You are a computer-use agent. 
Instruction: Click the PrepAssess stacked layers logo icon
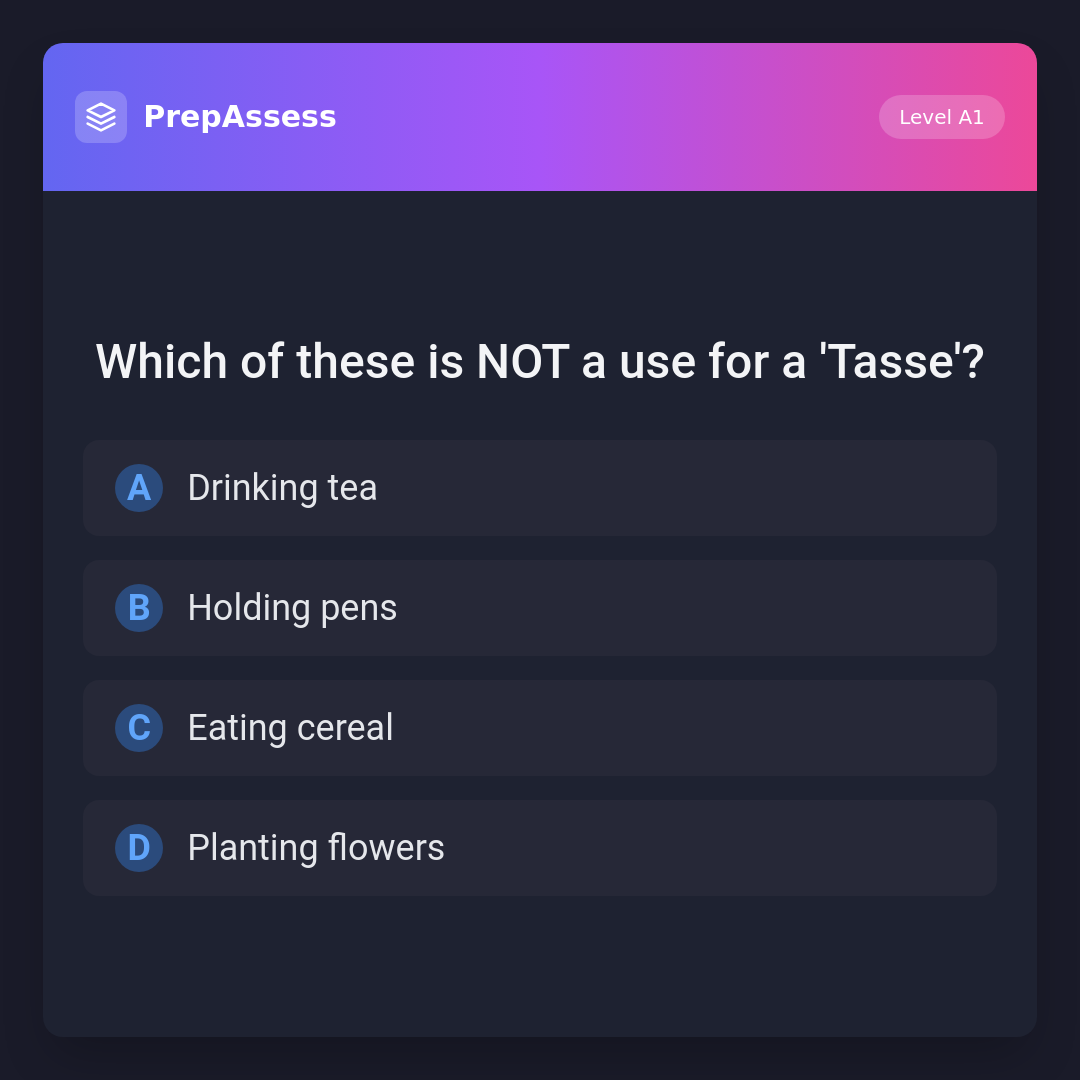(101, 117)
